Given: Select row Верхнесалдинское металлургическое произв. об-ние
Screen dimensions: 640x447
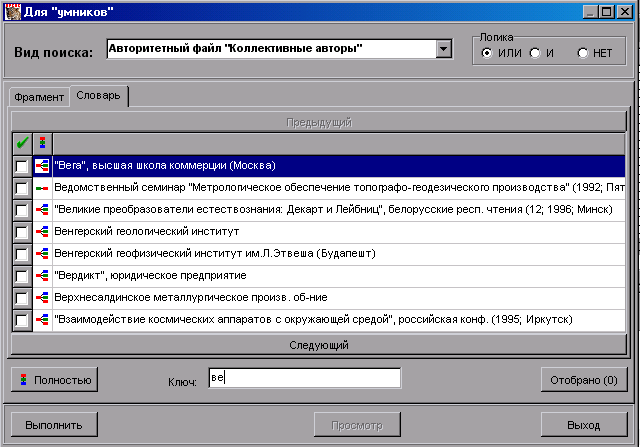Looking at the screenshot, I should (x=339, y=298).
